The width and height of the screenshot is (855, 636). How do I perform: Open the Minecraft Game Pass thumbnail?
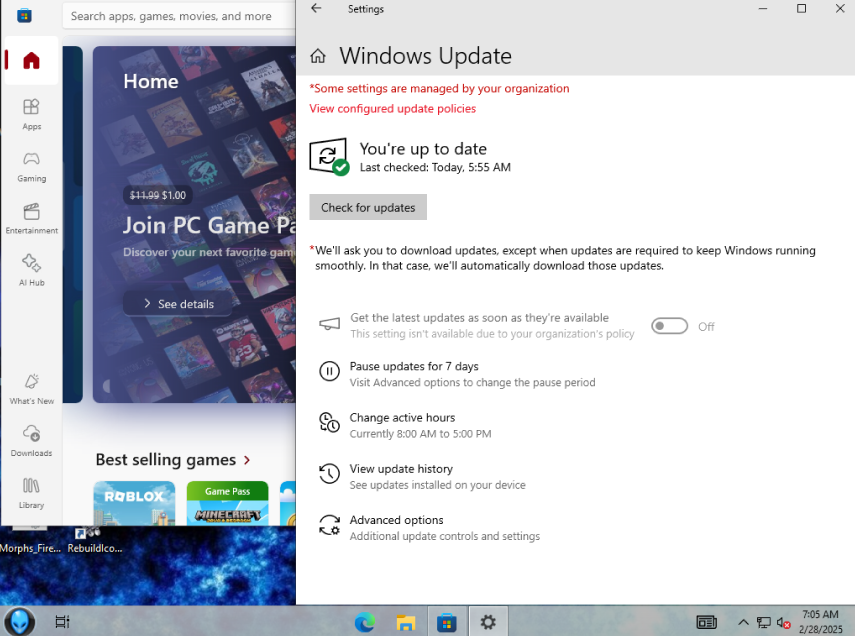[227, 503]
